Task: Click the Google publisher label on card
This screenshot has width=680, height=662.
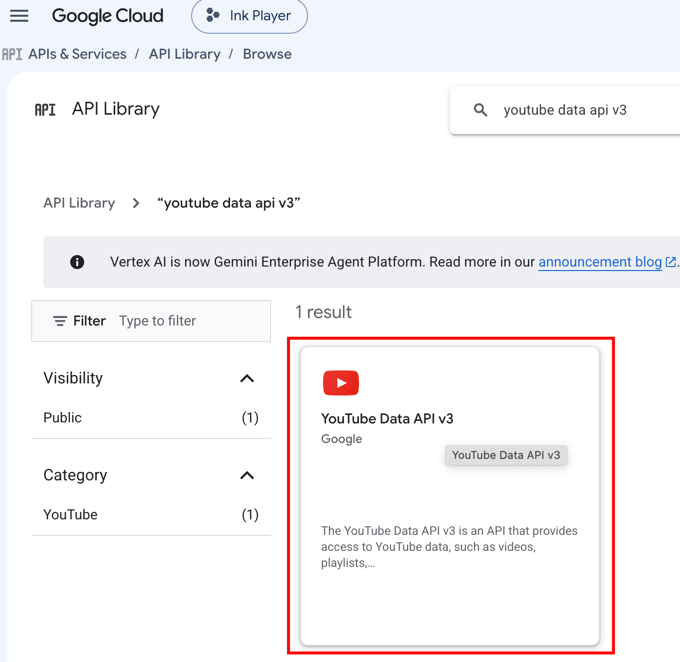Action: tap(341, 439)
